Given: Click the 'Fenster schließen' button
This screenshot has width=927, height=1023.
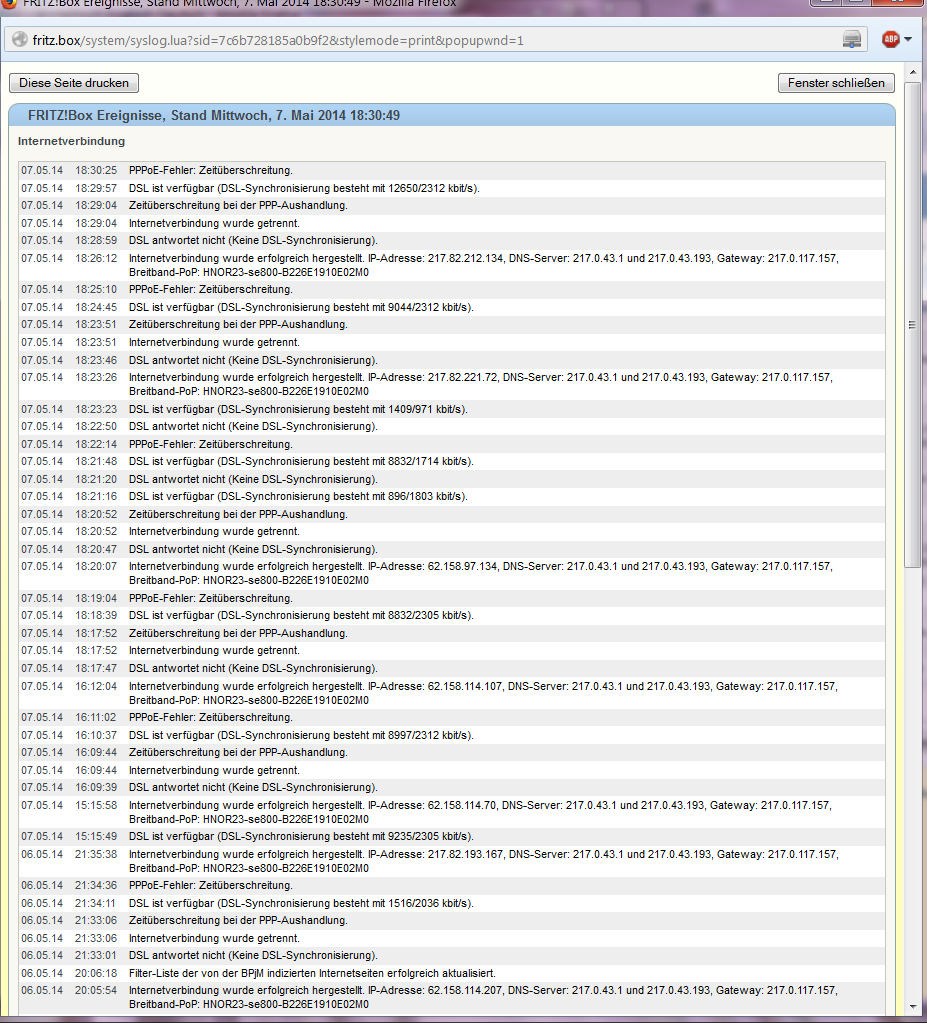Looking at the screenshot, I should [836, 83].
